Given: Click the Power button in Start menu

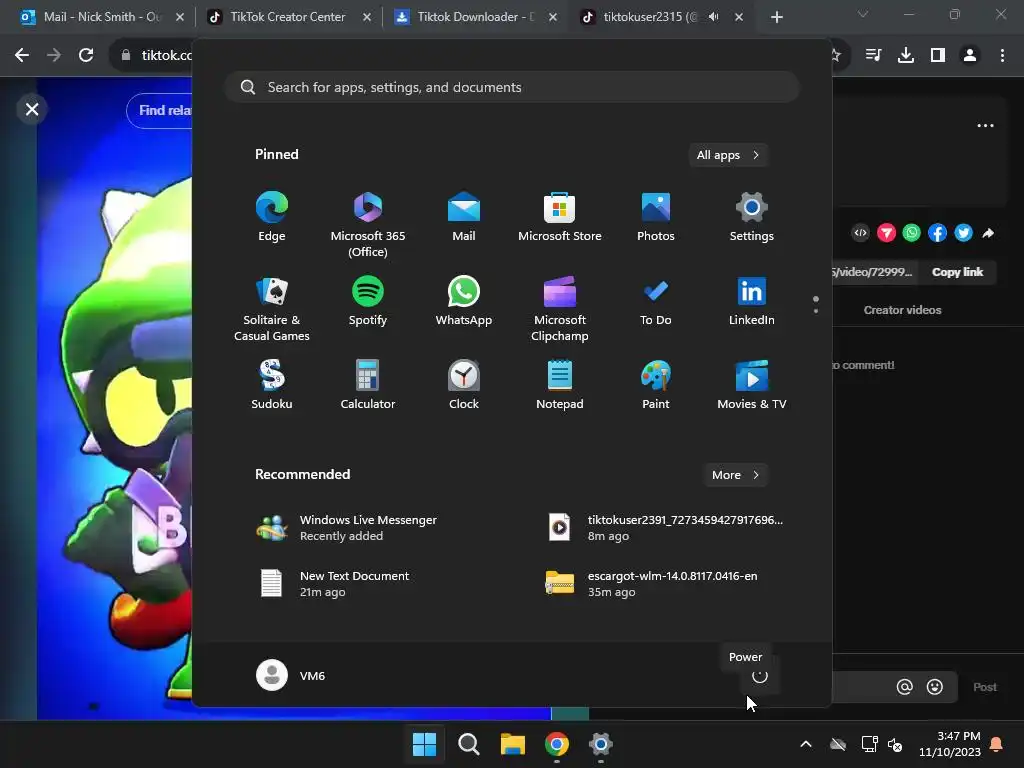Looking at the screenshot, I should point(760,676).
